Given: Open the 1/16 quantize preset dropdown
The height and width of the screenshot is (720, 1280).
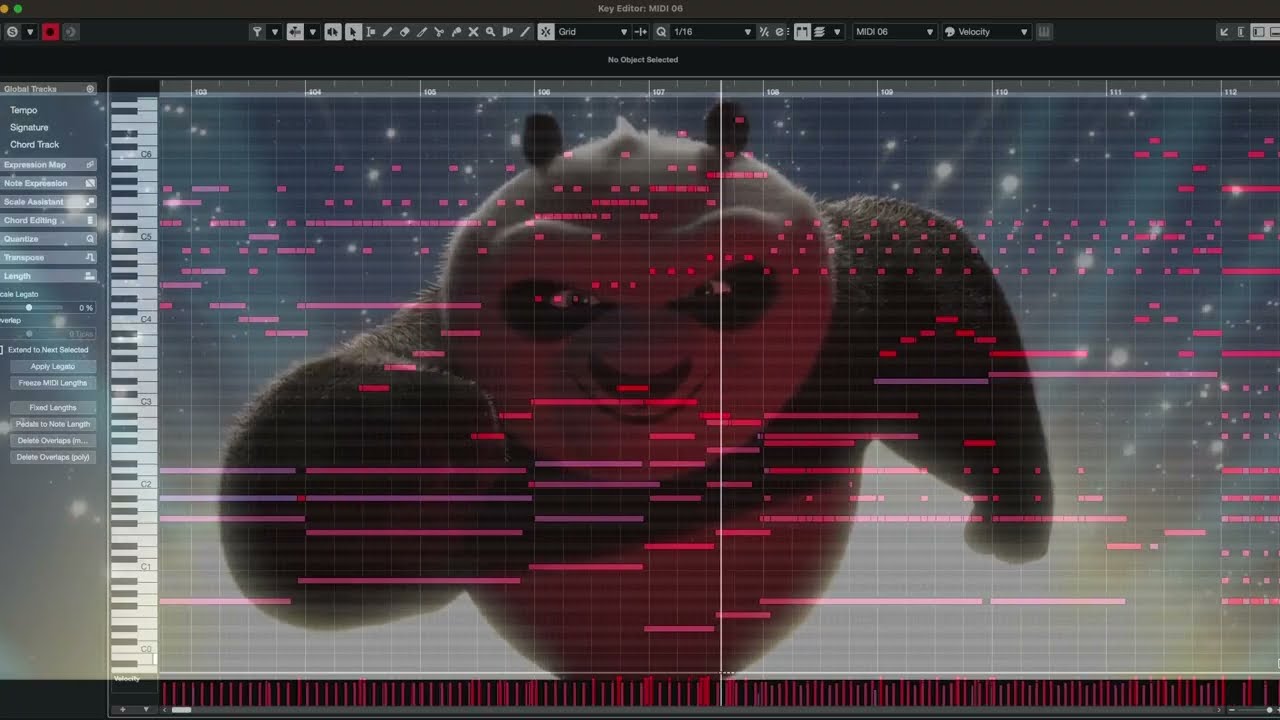Looking at the screenshot, I should pos(712,32).
